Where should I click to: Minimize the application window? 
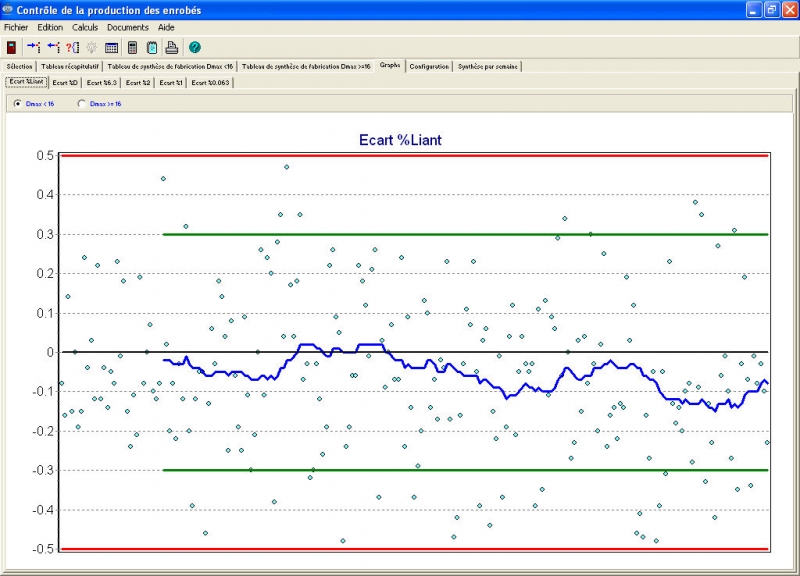(754, 10)
